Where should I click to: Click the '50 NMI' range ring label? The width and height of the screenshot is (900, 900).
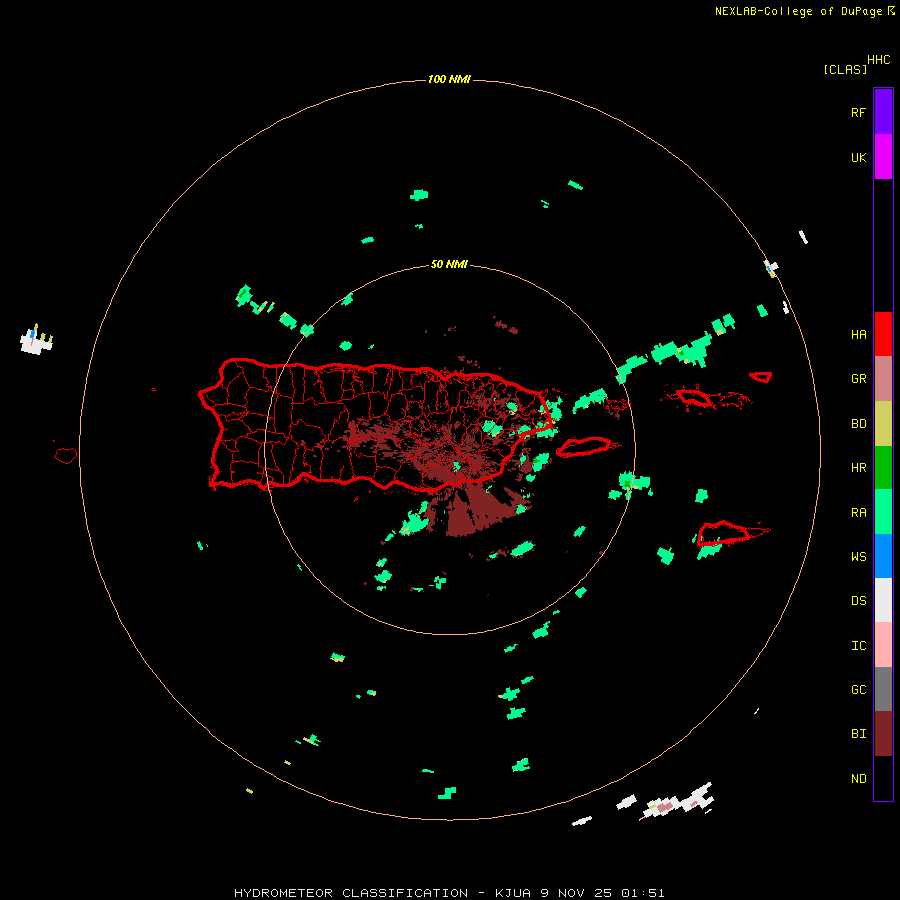click(449, 264)
